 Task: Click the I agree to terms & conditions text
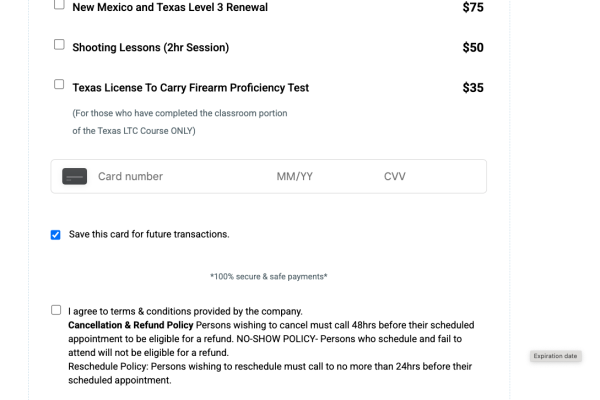185,311
